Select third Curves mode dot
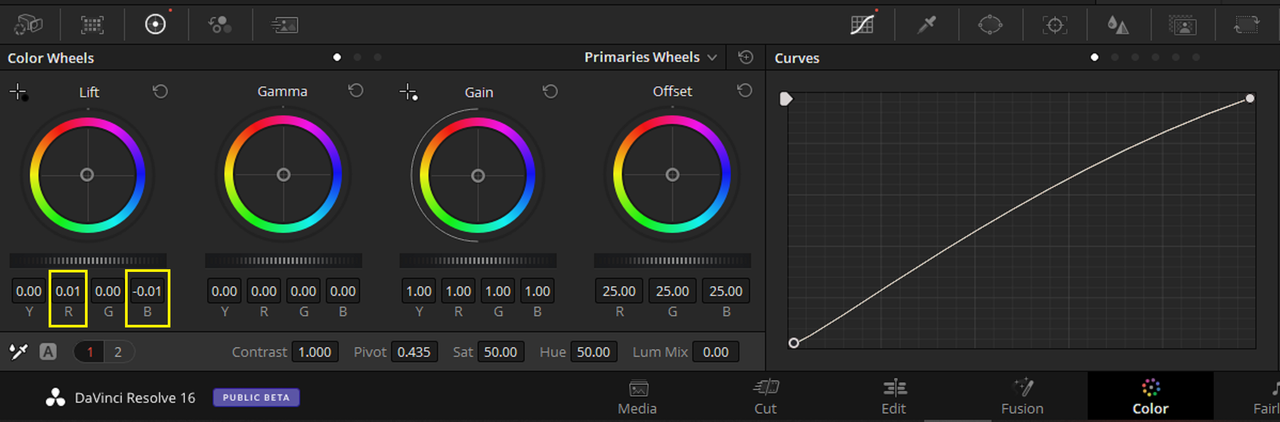The image size is (1280, 422). click(x=1135, y=57)
